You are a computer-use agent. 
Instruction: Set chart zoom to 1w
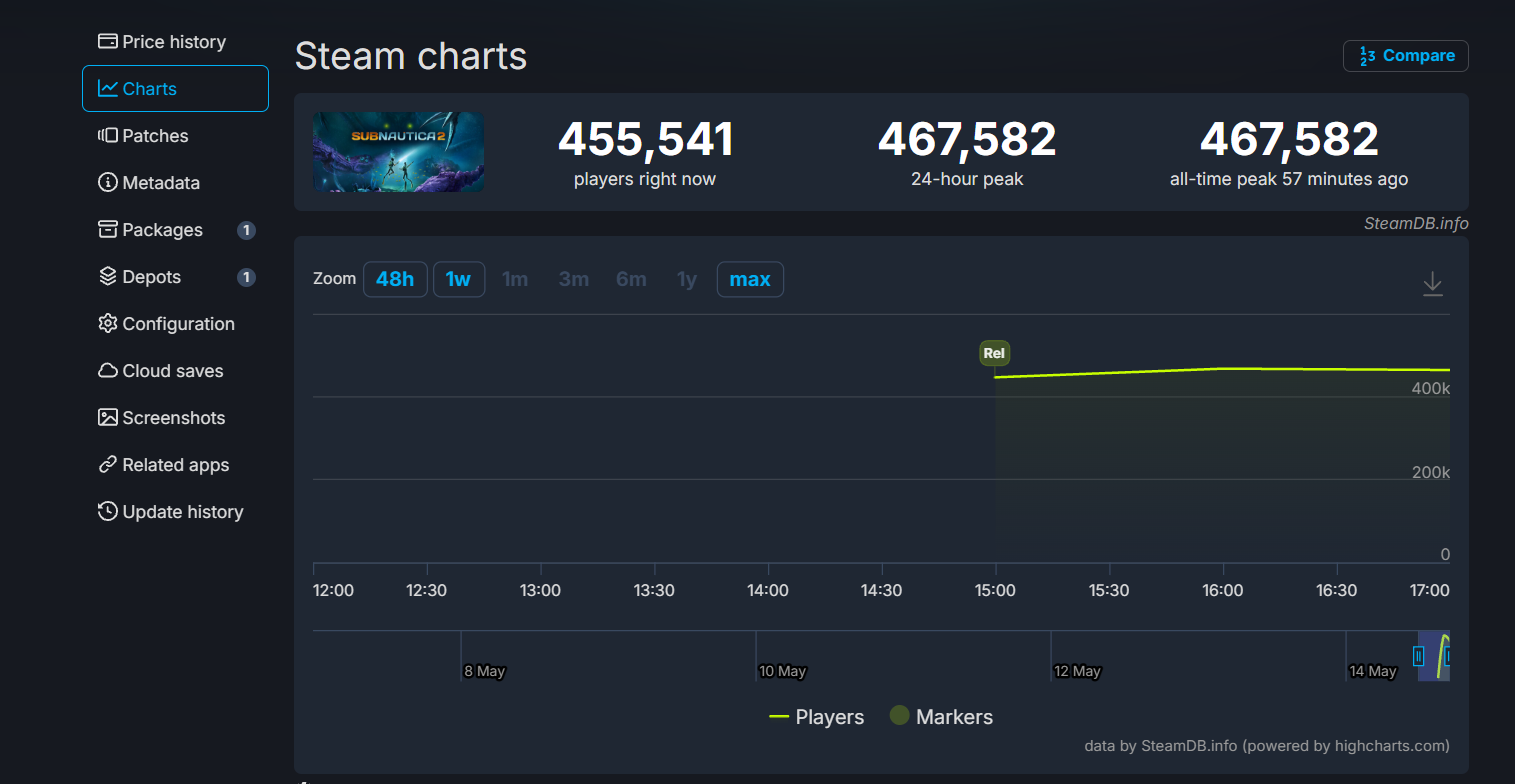coord(459,279)
